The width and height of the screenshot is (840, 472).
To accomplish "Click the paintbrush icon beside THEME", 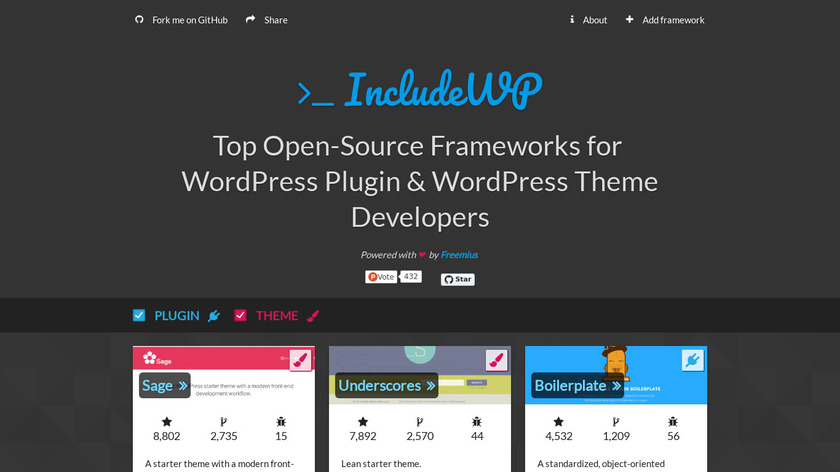I will pyautogui.click(x=313, y=316).
